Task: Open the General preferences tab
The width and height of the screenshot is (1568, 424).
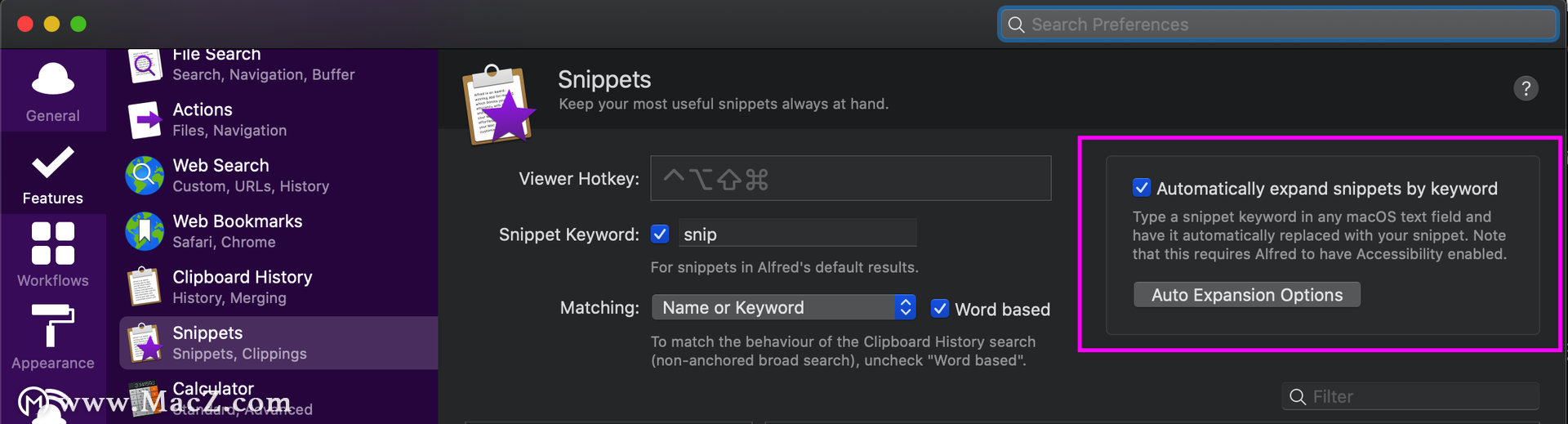Action: tap(53, 91)
